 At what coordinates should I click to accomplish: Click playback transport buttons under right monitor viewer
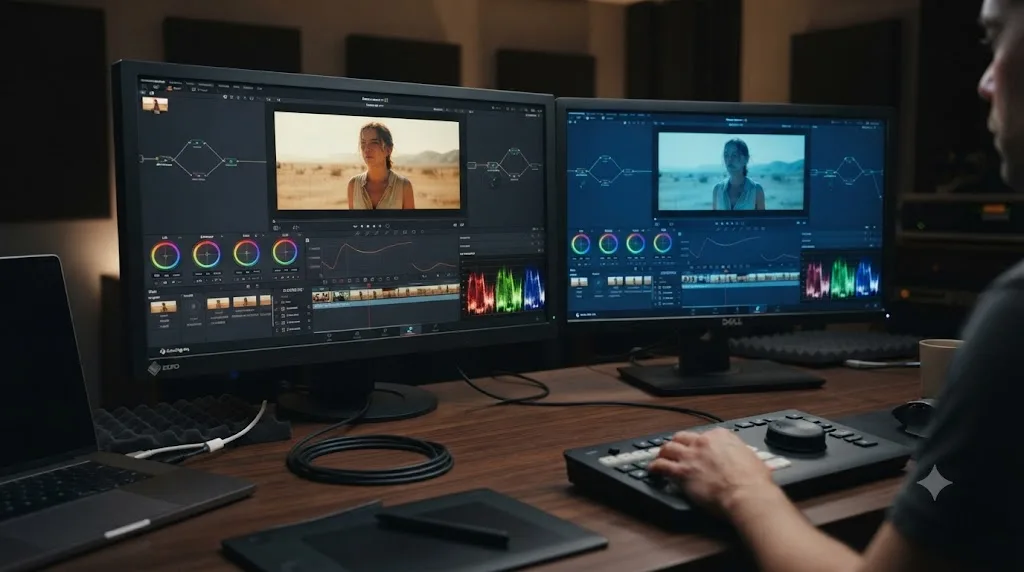(x=730, y=223)
